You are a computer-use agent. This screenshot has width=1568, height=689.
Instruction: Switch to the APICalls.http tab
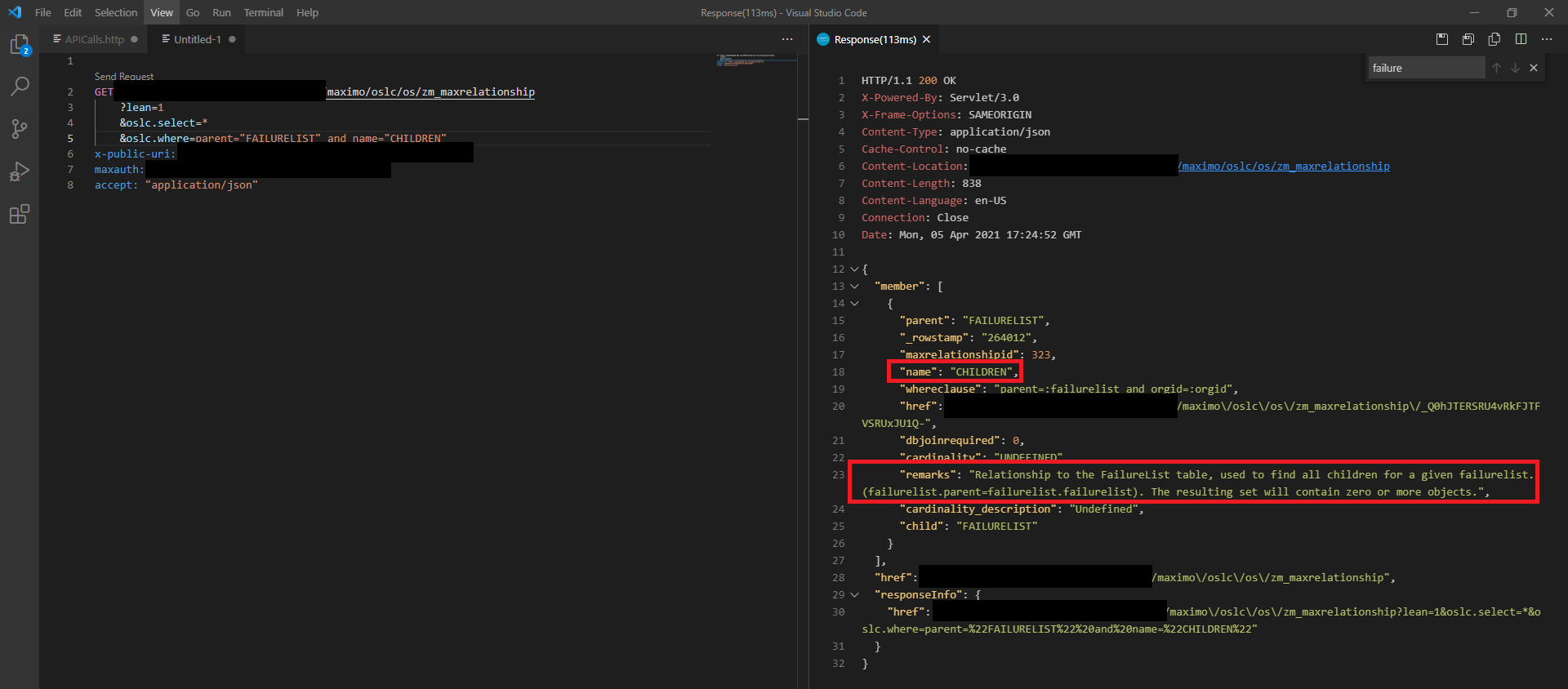[x=94, y=39]
